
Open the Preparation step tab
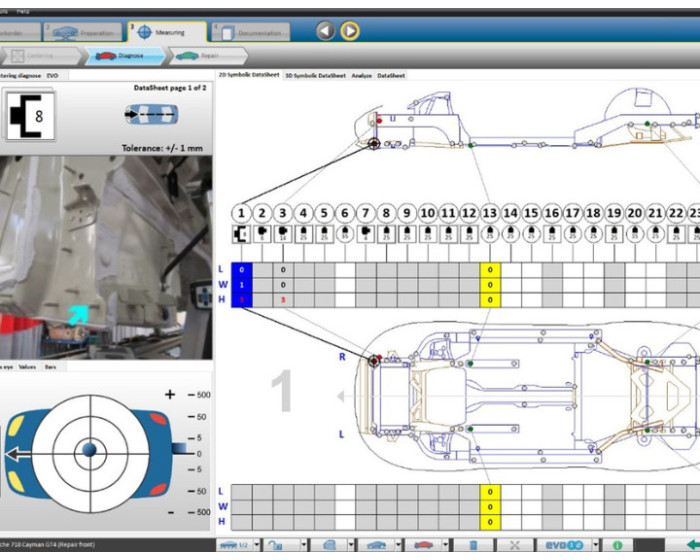tap(83, 33)
